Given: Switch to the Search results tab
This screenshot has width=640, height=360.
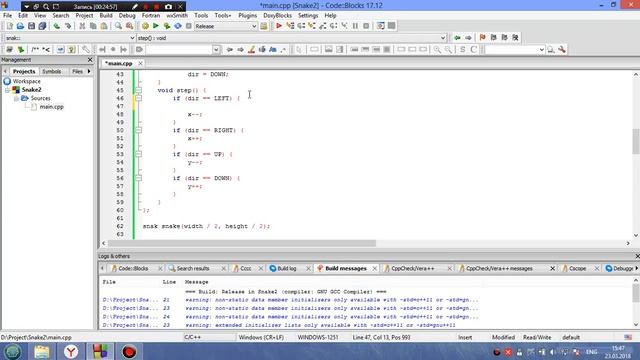Looking at the screenshot, I should click(x=193, y=269).
